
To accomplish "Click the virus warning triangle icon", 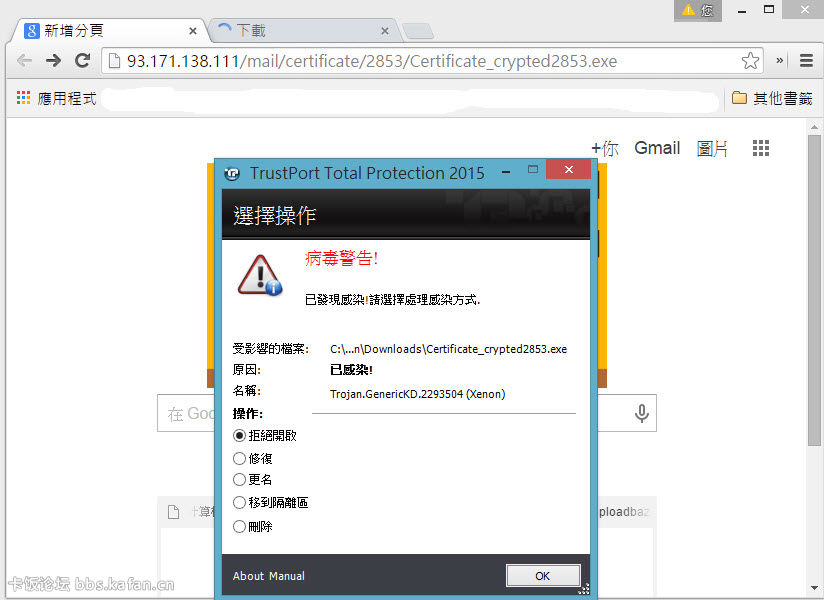I will tap(260, 275).
